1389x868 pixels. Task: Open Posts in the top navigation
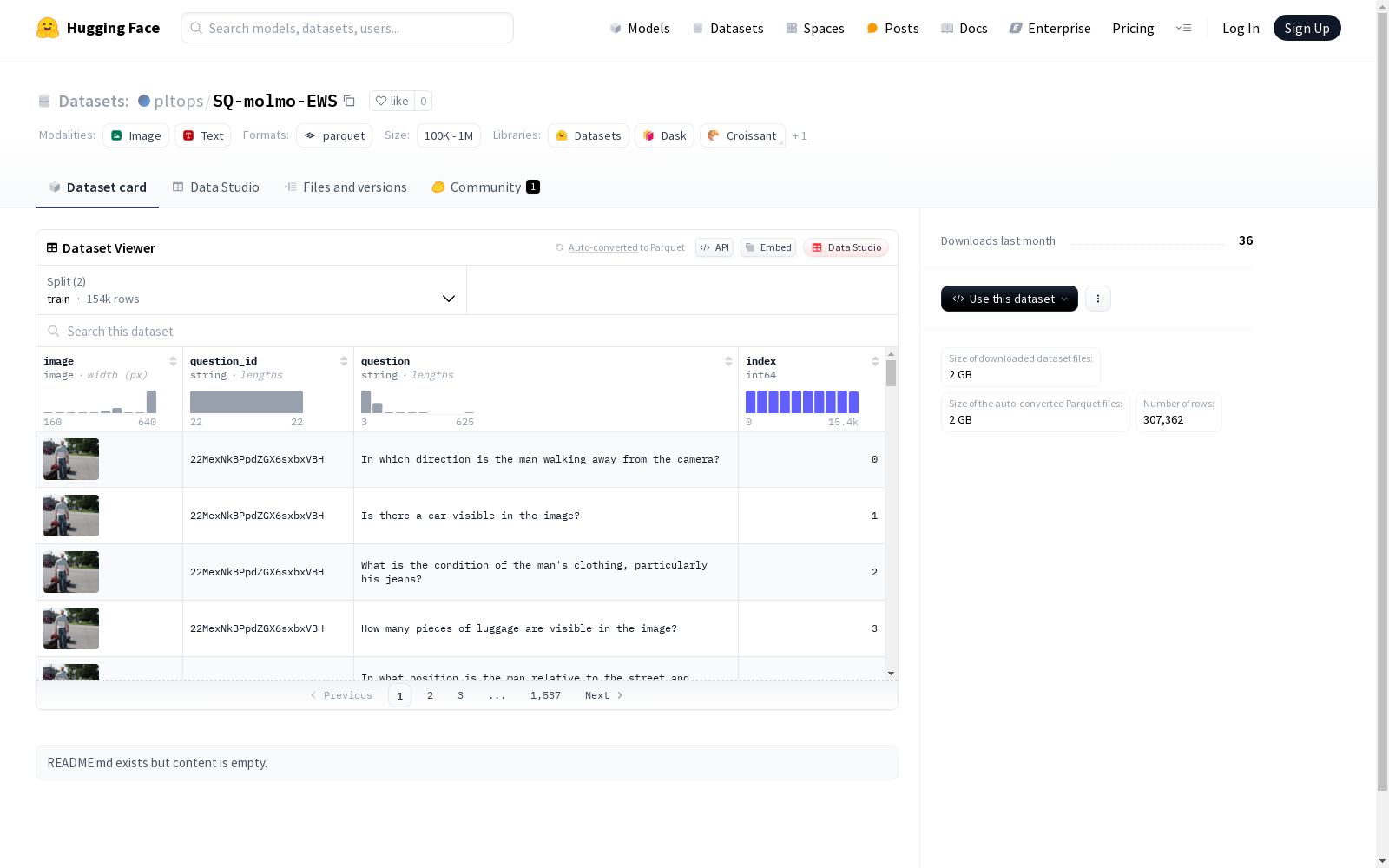point(892,28)
